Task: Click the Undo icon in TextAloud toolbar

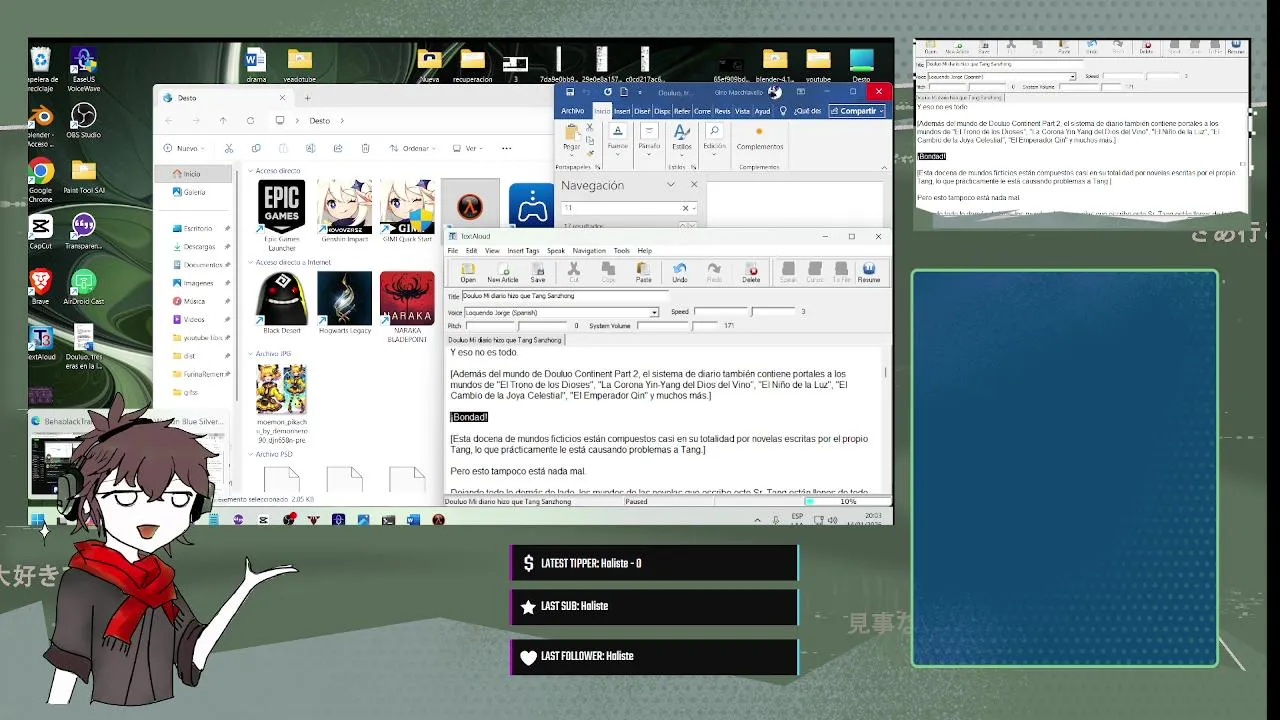Action: pyautogui.click(x=680, y=272)
